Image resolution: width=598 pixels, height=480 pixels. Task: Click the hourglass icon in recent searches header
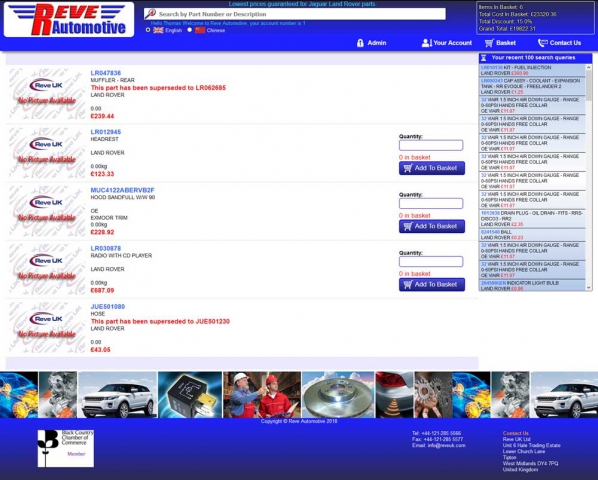483,58
